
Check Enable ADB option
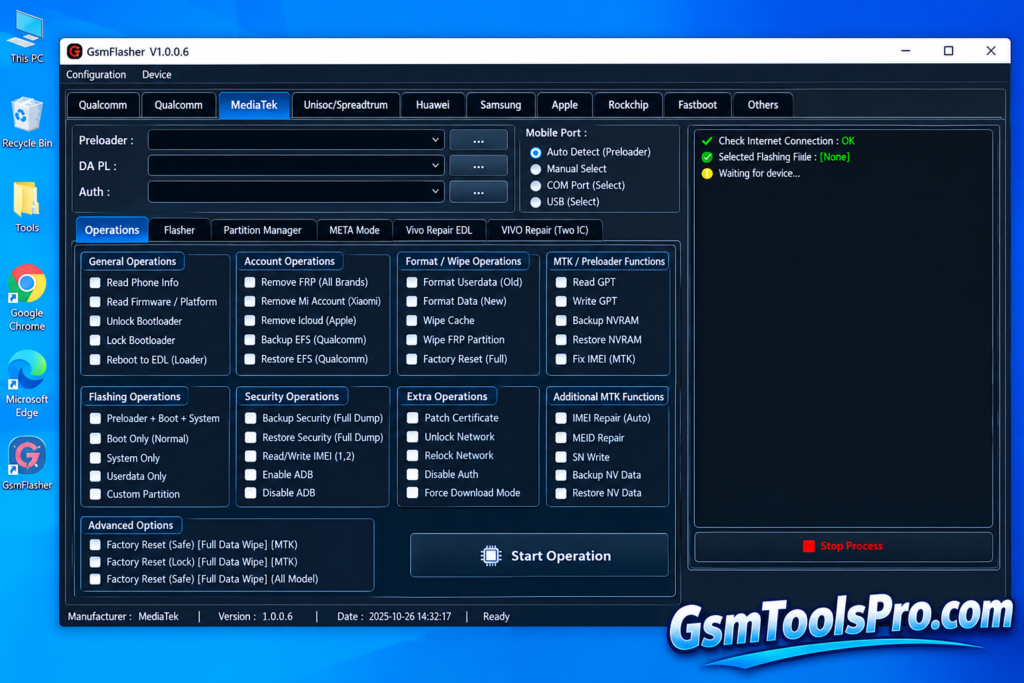250,475
